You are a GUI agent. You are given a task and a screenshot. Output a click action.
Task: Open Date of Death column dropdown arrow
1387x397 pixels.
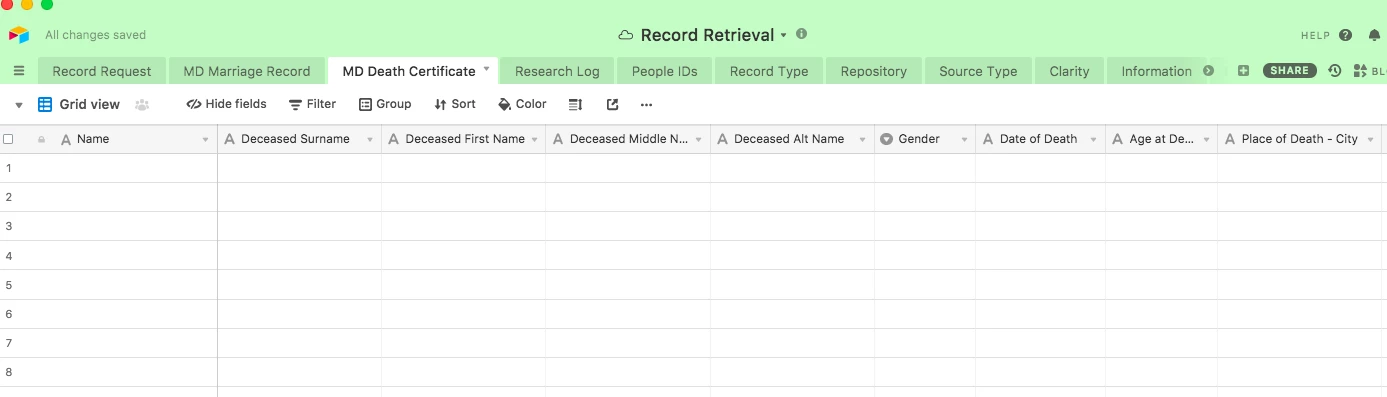(1094, 140)
